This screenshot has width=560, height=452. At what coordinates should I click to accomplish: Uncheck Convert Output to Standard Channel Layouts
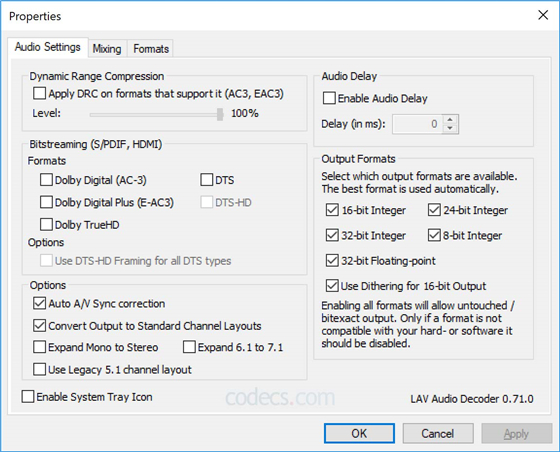[x=39, y=326]
